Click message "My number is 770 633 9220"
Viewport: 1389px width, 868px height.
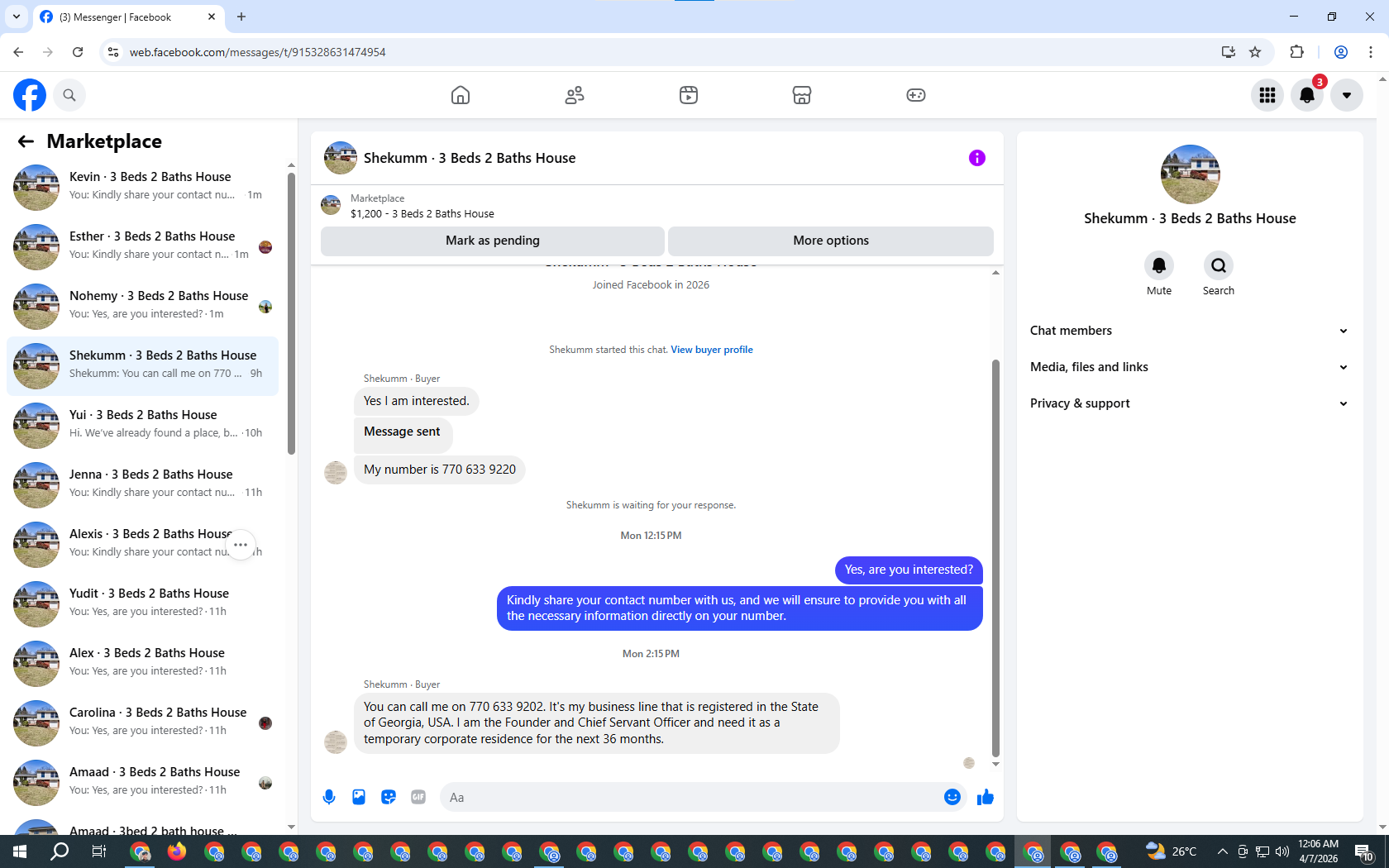pyautogui.click(x=440, y=470)
